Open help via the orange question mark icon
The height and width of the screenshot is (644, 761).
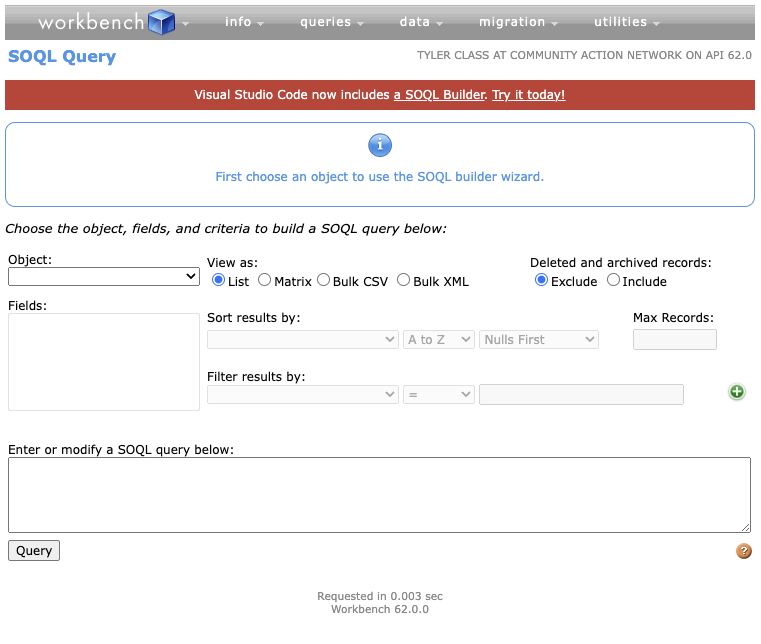click(744, 551)
